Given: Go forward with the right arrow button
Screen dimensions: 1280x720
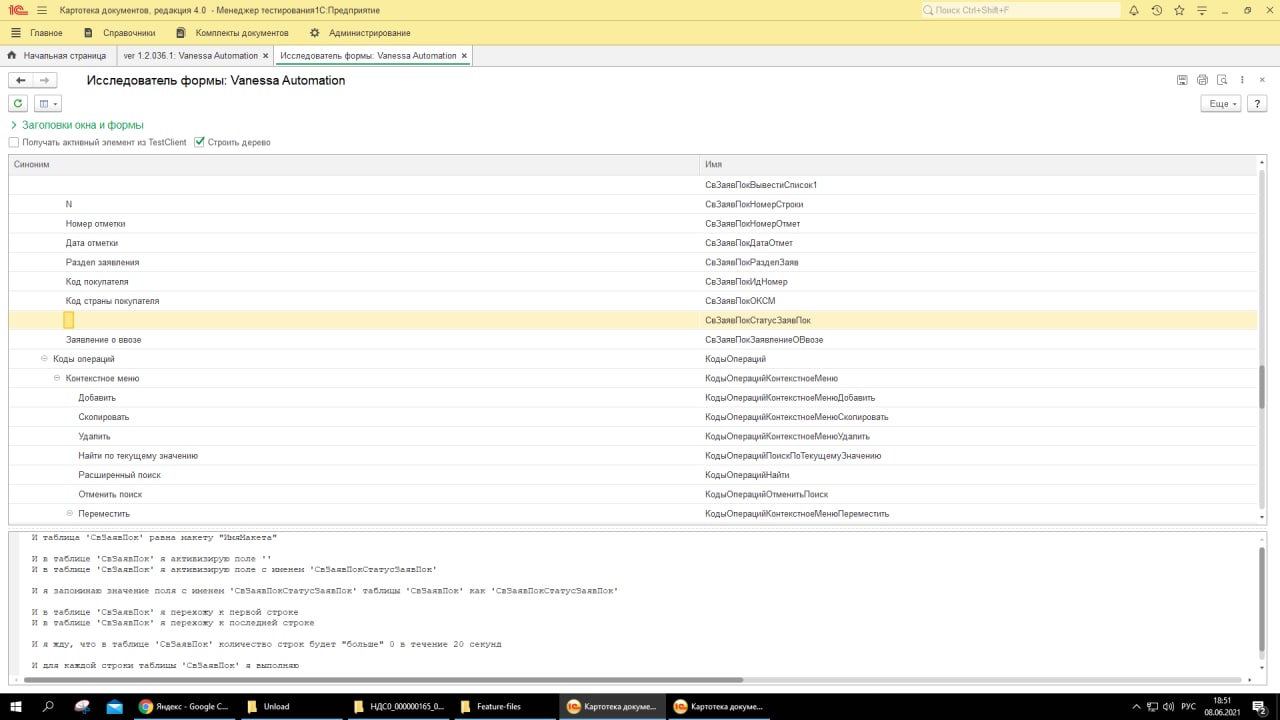Looking at the screenshot, I should [45, 80].
